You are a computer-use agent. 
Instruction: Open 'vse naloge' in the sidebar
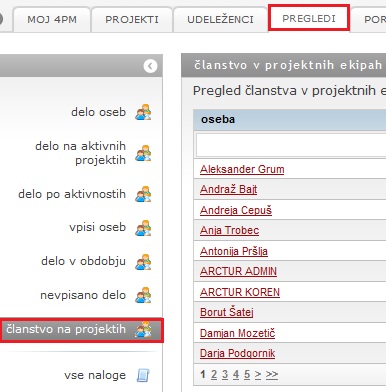click(x=95, y=375)
